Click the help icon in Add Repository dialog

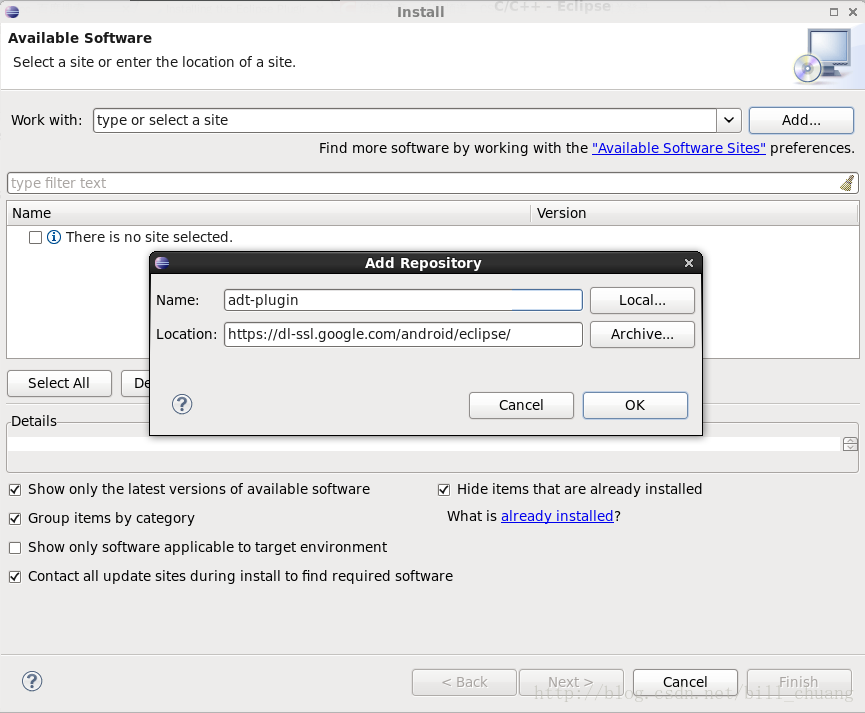click(x=181, y=405)
